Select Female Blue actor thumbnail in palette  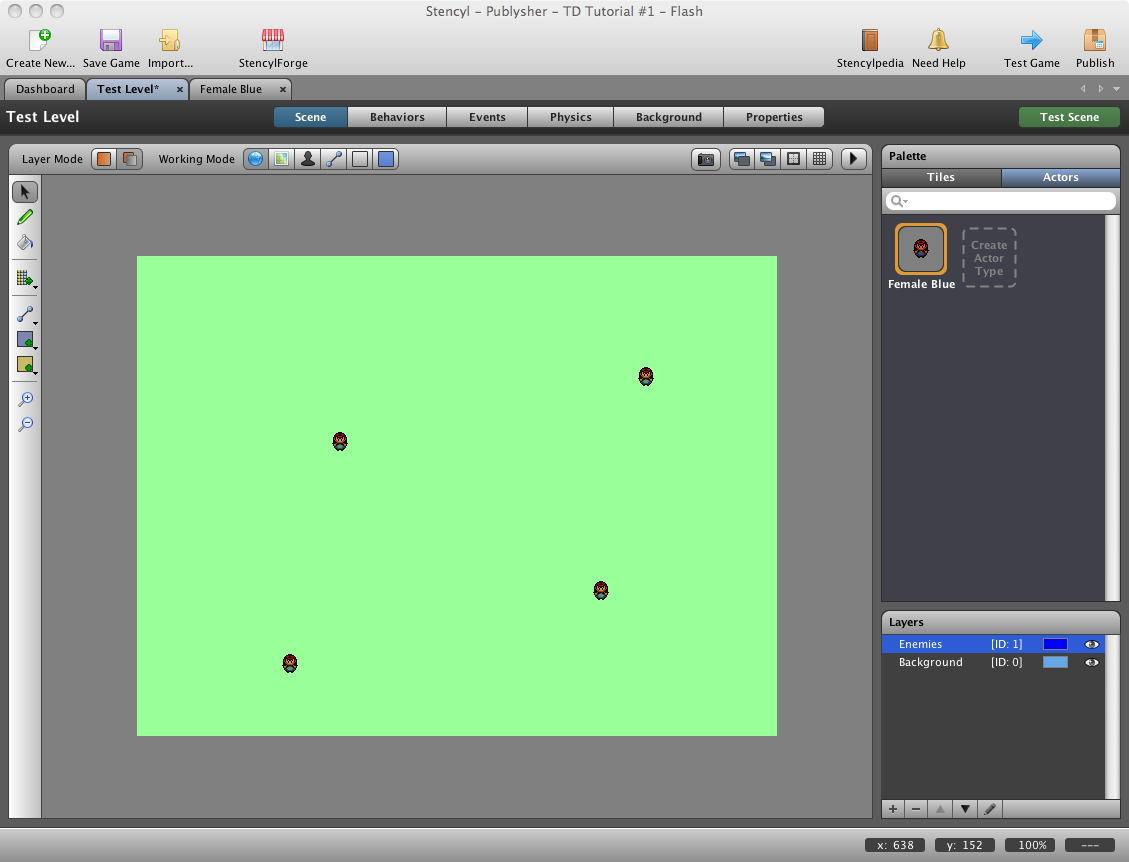(921, 249)
